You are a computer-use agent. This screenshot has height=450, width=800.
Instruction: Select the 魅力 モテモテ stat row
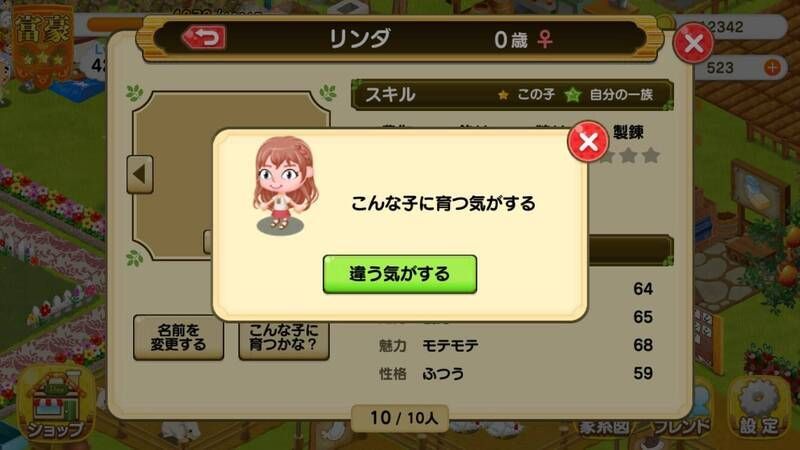pyautogui.click(x=515, y=345)
